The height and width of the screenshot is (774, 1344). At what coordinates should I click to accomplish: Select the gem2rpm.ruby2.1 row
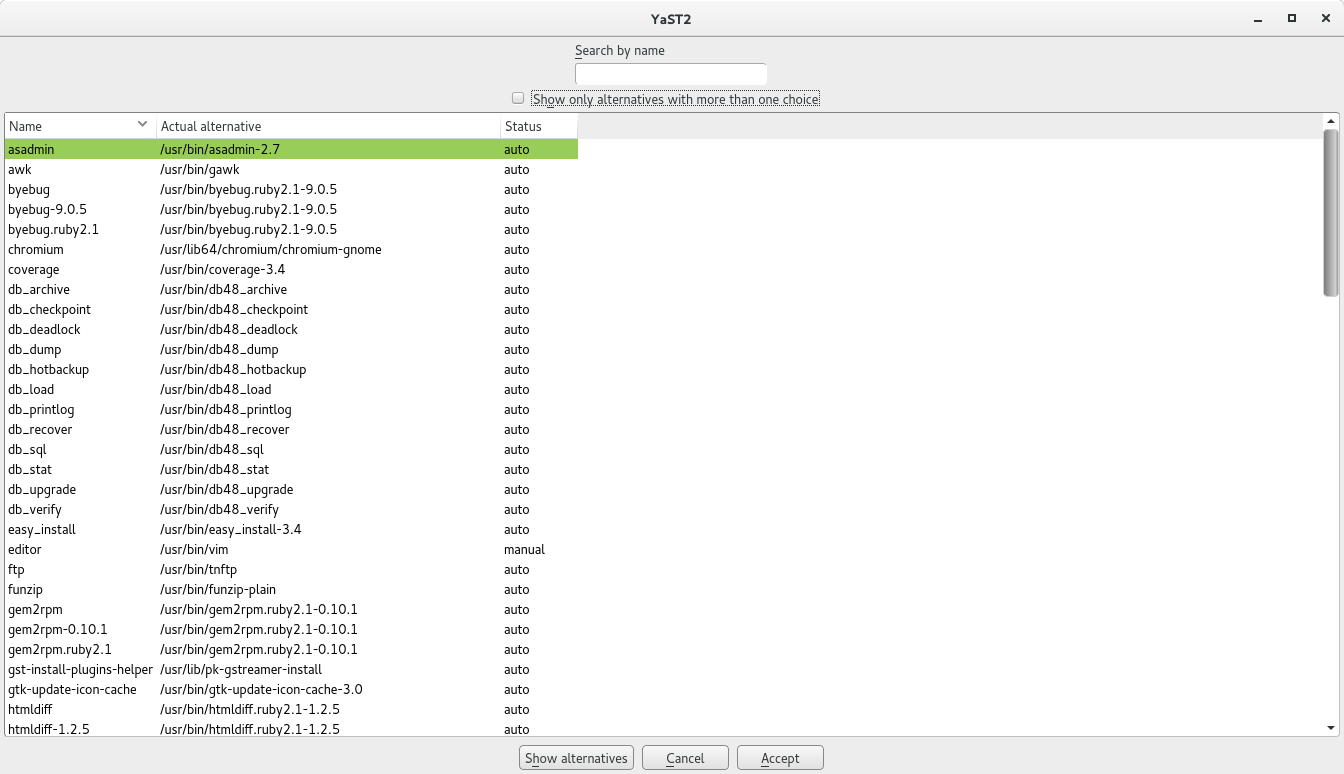(x=291, y=649)
